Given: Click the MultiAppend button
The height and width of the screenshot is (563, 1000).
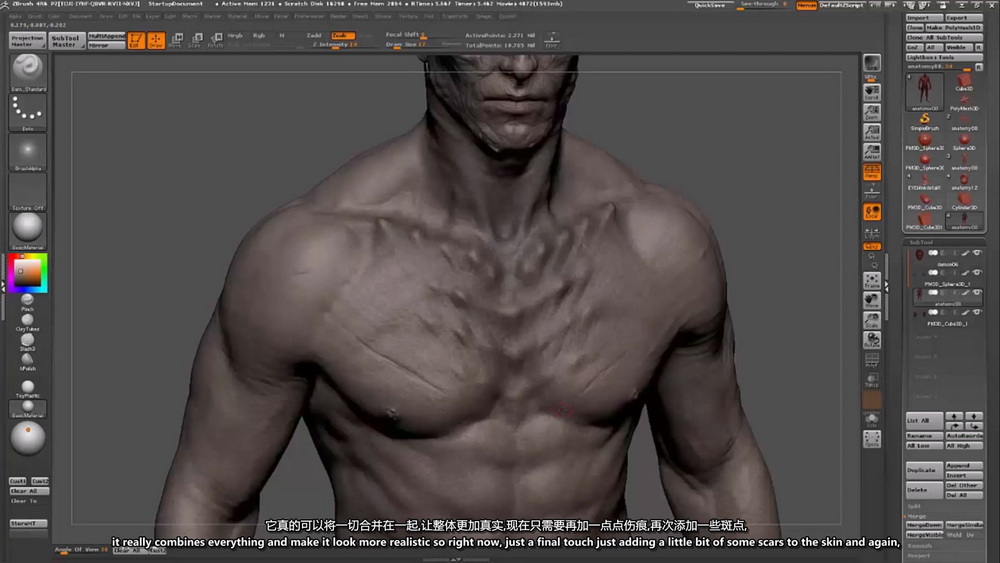Looking at the screenshot, I should (x=107, y=36).
